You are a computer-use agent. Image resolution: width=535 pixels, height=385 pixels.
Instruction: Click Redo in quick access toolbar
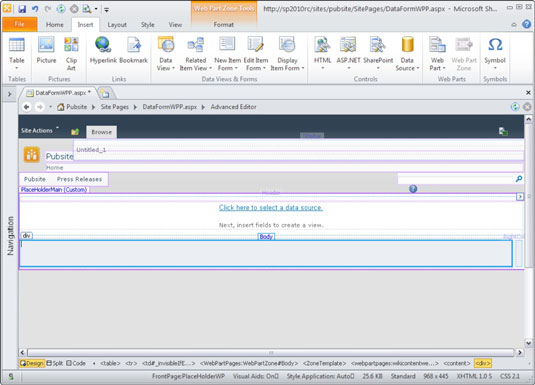(x=48, y=9)
